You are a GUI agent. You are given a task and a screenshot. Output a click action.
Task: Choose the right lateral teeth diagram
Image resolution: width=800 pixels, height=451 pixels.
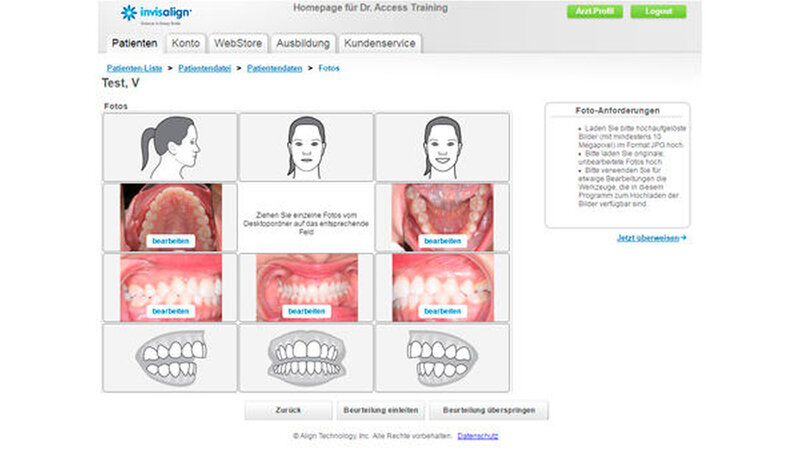click(x=170, y=358)
